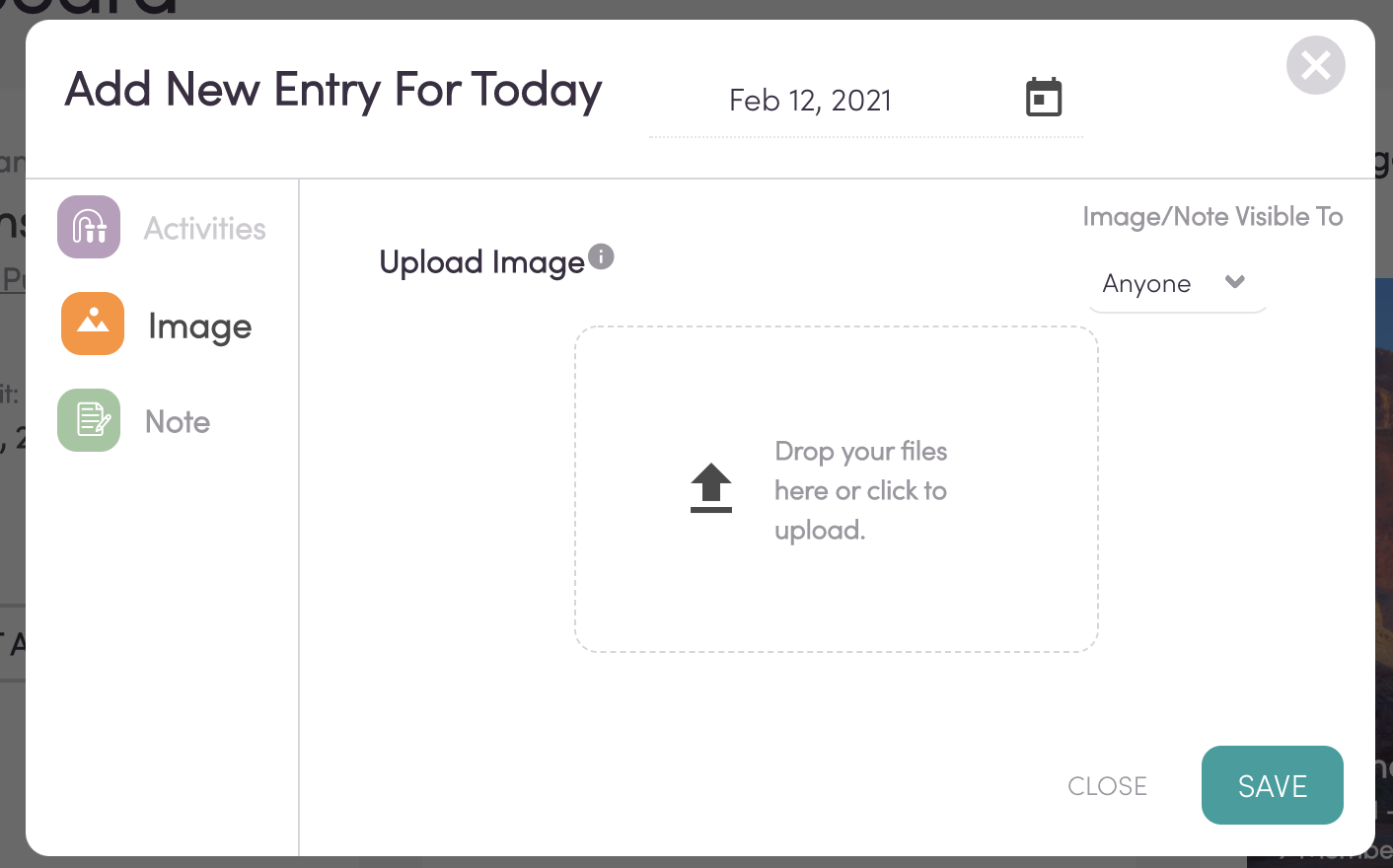Click the Drop your files here text
1393x868 pixels.
click(x=860, y=490)
